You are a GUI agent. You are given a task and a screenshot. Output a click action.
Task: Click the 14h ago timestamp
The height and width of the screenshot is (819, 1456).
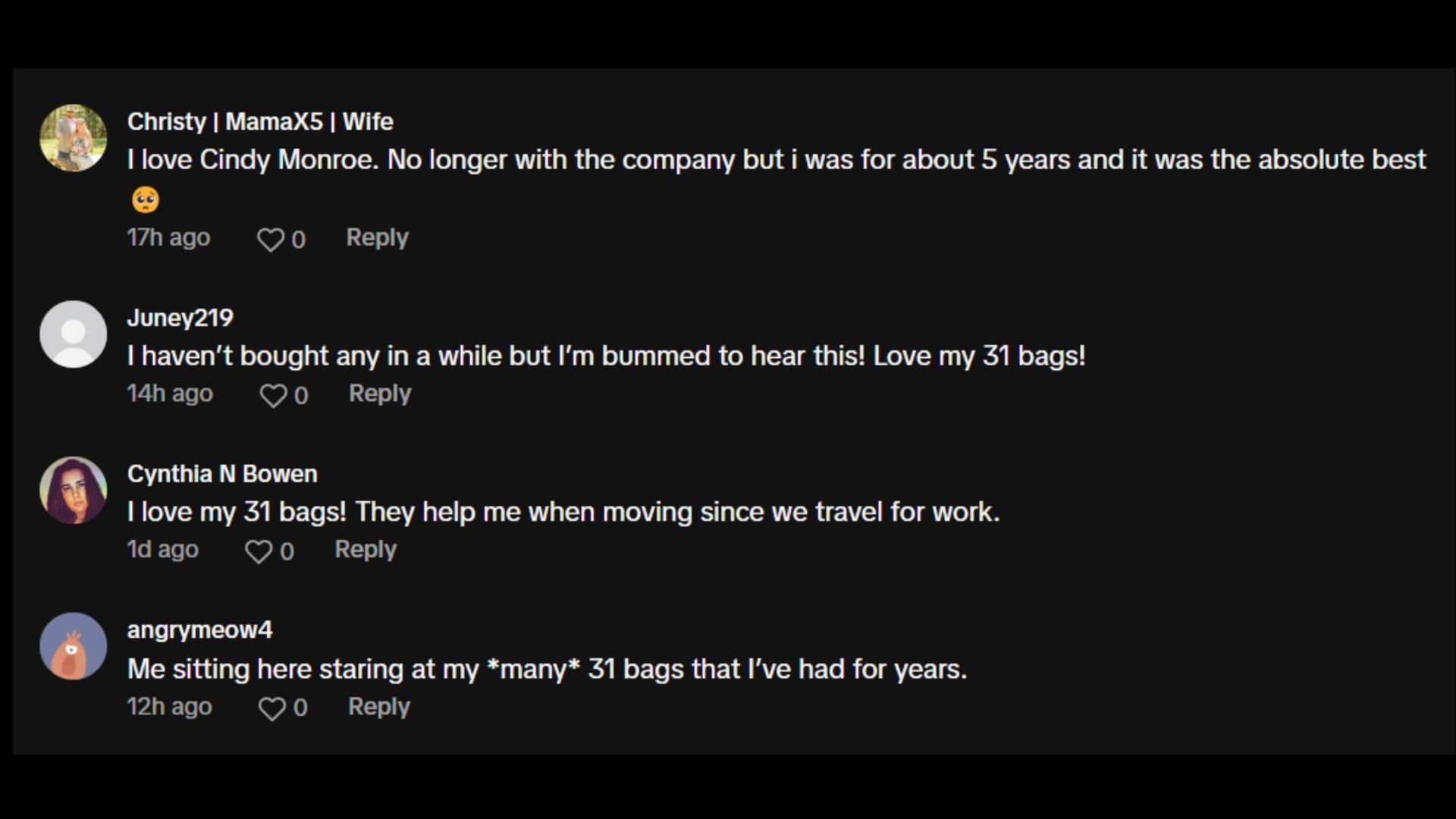click(x=170, y=394)
